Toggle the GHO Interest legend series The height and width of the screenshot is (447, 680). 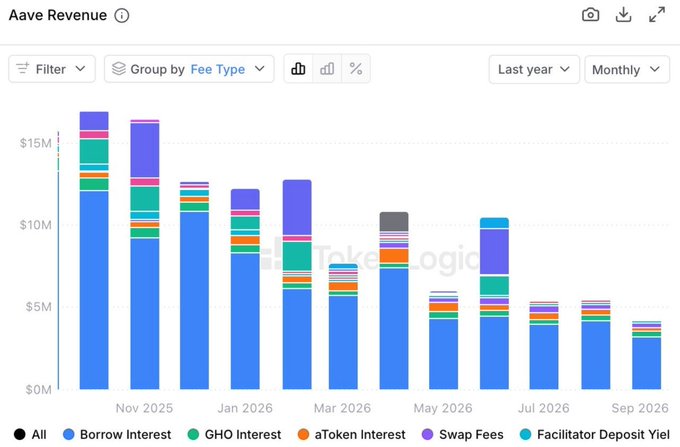point(234,434)
